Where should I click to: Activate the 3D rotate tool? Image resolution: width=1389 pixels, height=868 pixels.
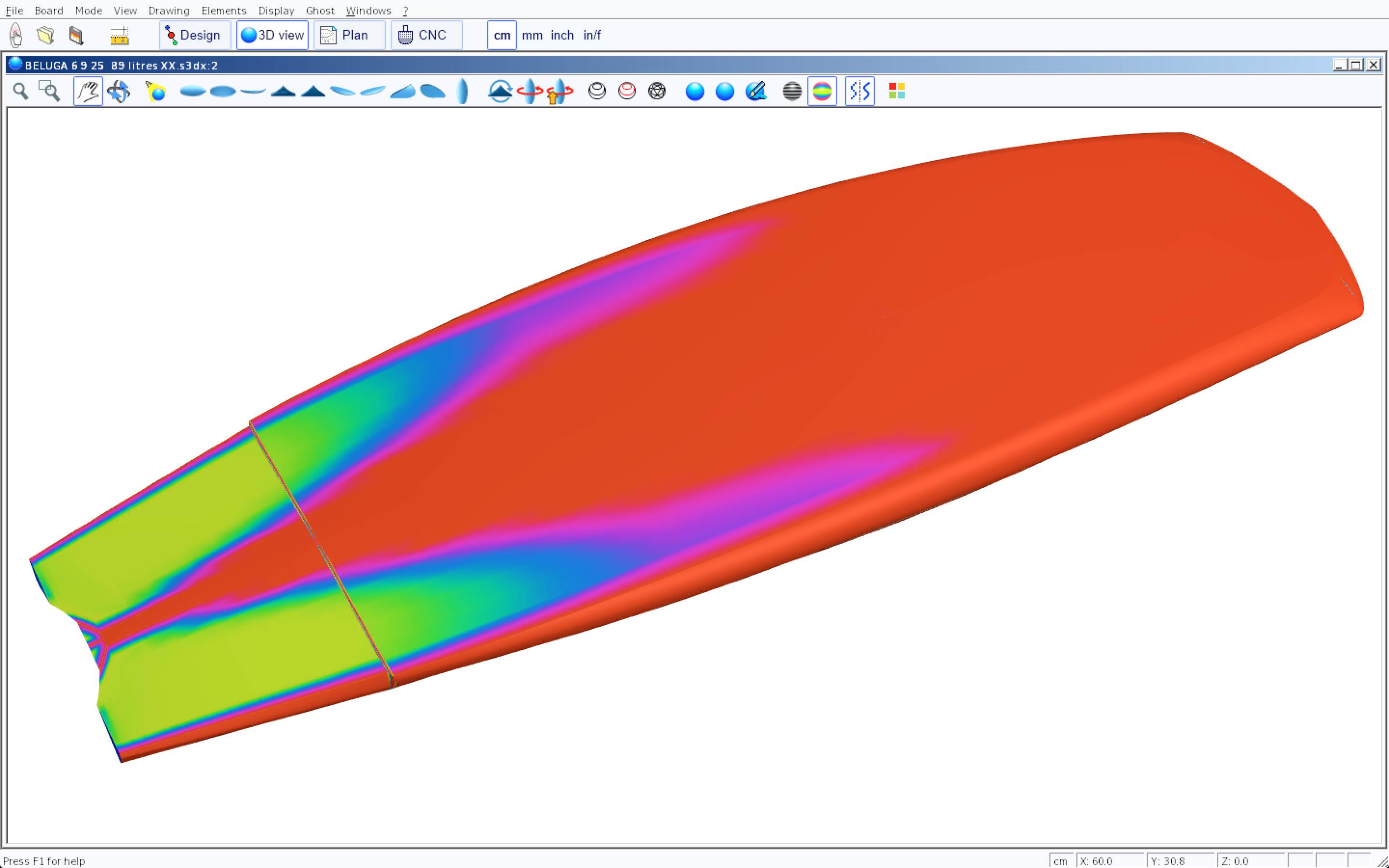coord(119,91)
